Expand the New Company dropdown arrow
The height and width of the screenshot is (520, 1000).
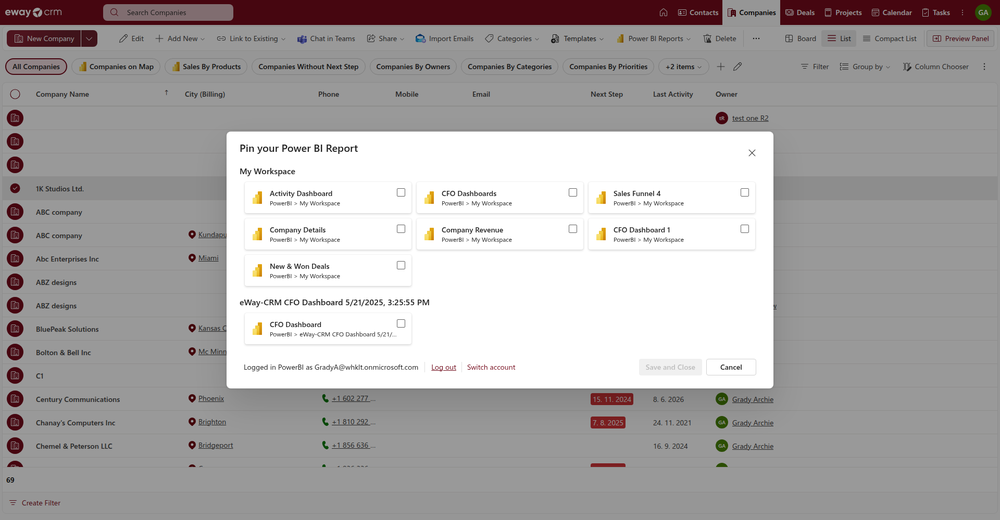(89, 38)
